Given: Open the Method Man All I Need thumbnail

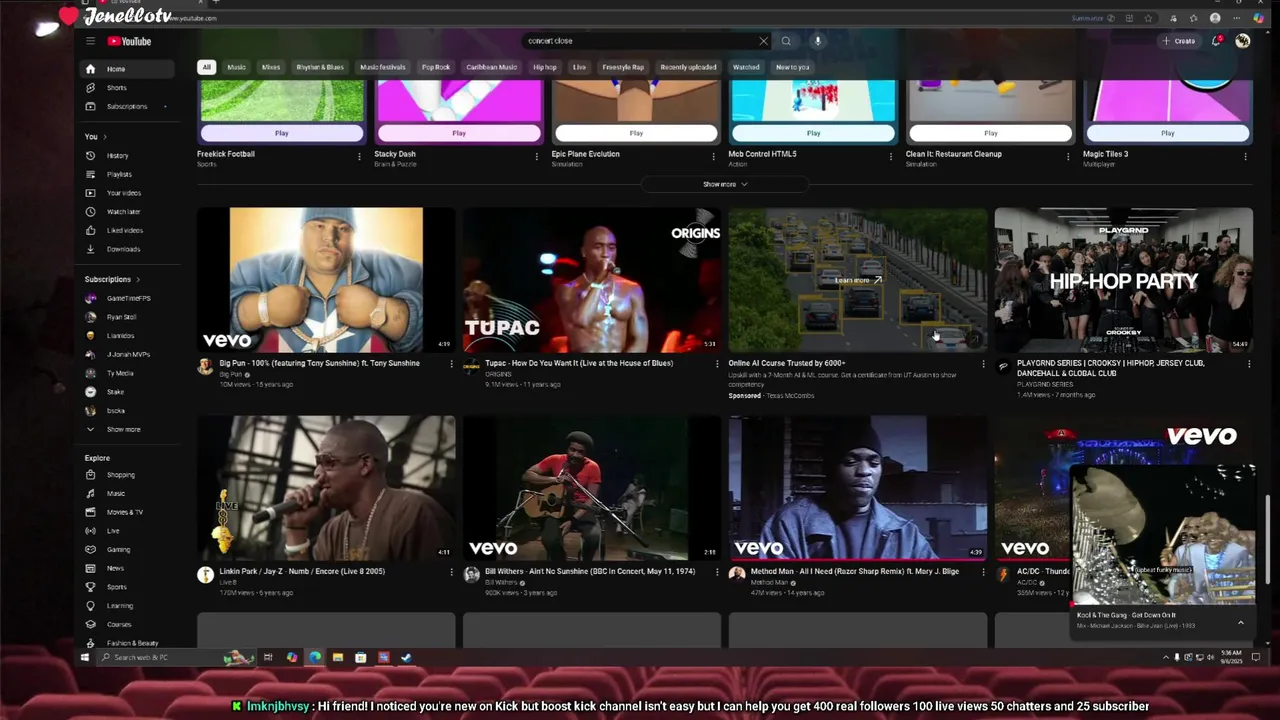Looking at the screenshot, I should (857, 488).
